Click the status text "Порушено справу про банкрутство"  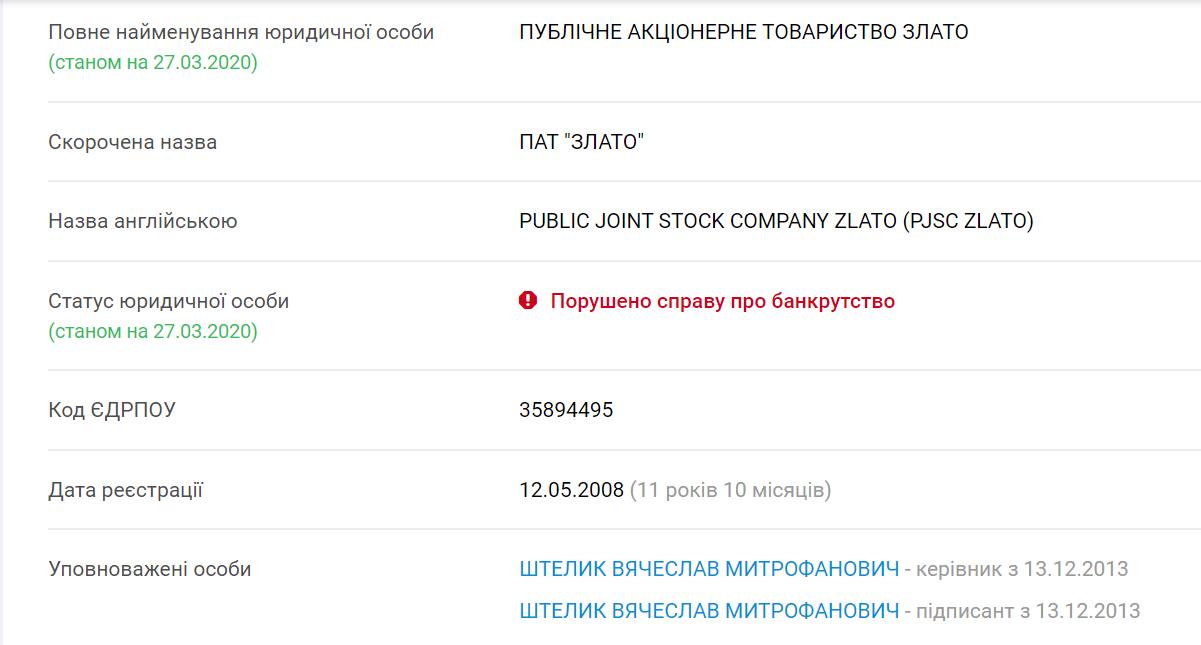pyautogui.click(x=722, y=301)
